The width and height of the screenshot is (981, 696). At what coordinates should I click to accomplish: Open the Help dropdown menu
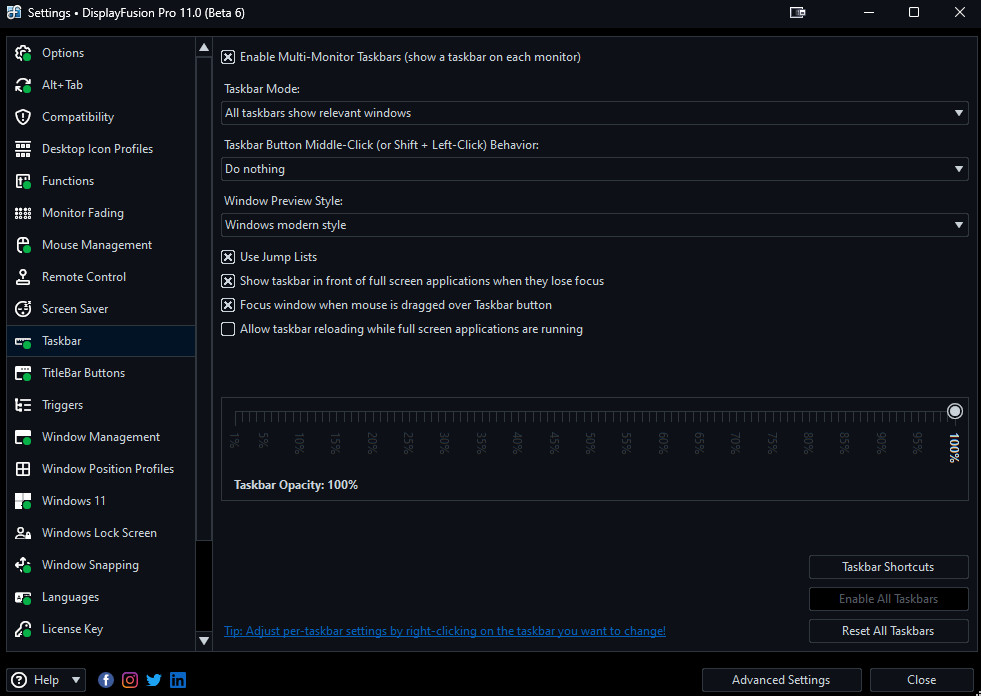pos(46,680)
